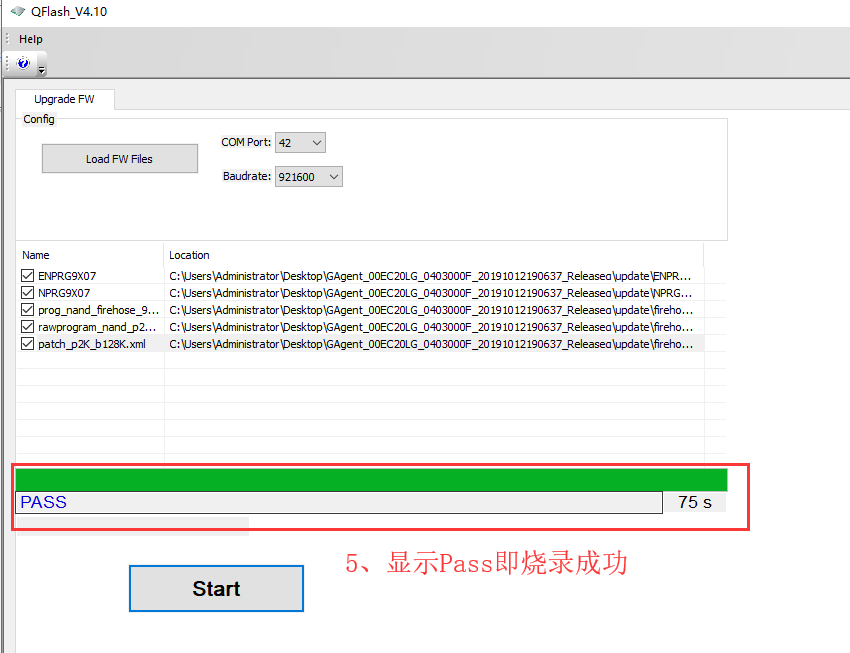This screenshot has height=653, width=850.
Task: Click the blue question mark Help icon
Action: click(23, 63)
